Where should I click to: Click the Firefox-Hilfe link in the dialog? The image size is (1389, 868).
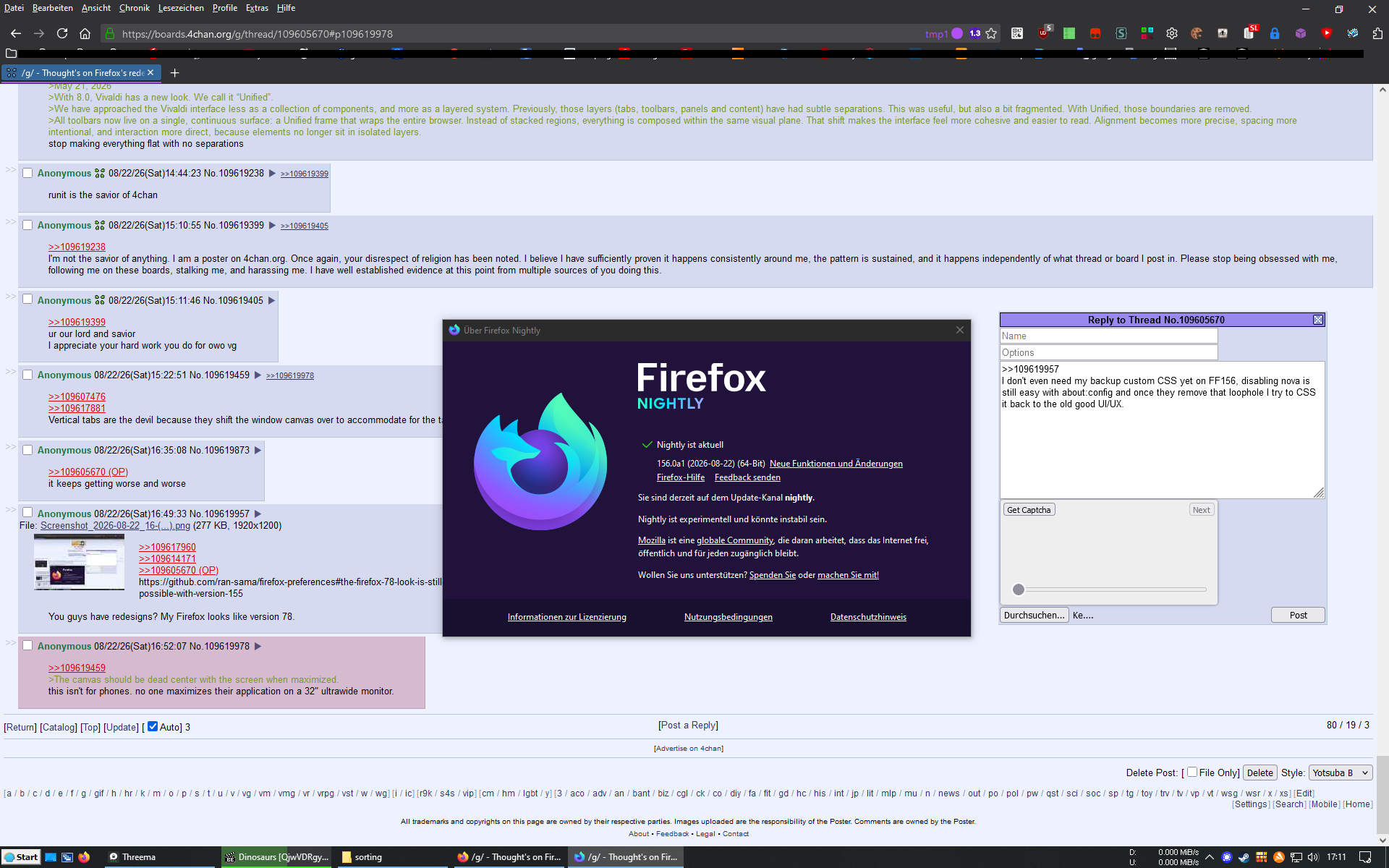tap(681, 477)
